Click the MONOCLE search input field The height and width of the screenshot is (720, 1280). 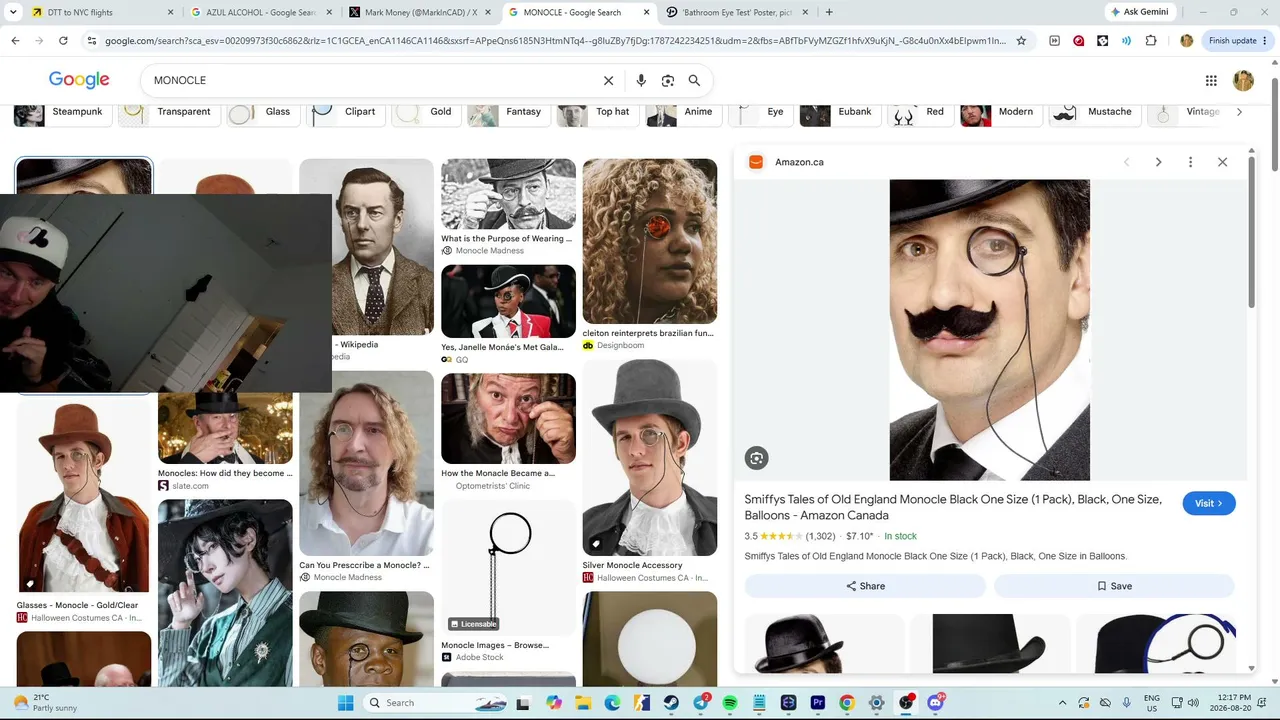[370, 80]
